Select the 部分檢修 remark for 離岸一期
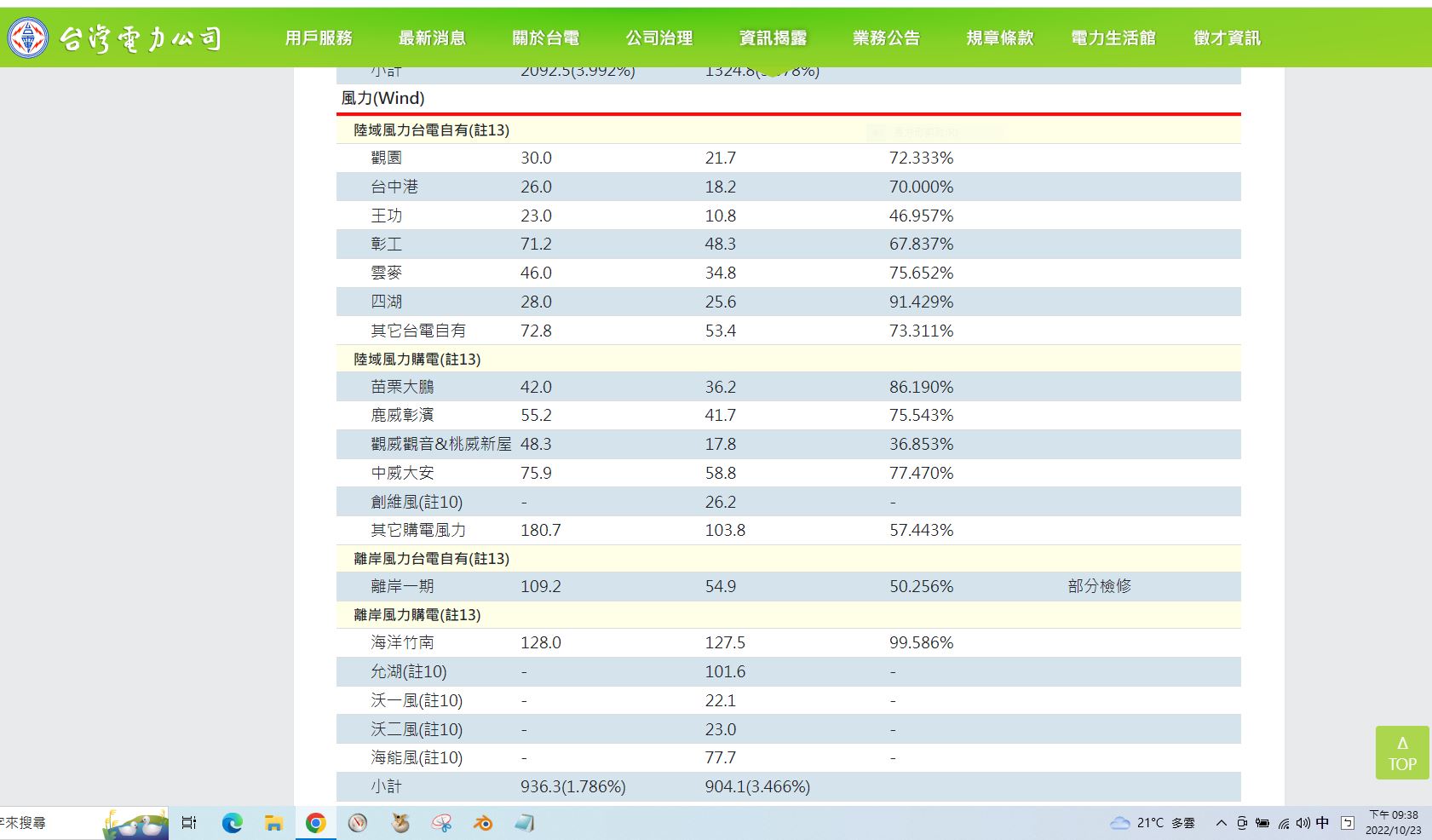The width and height of the screenshot is (1432, 840). click(1100, 586)
